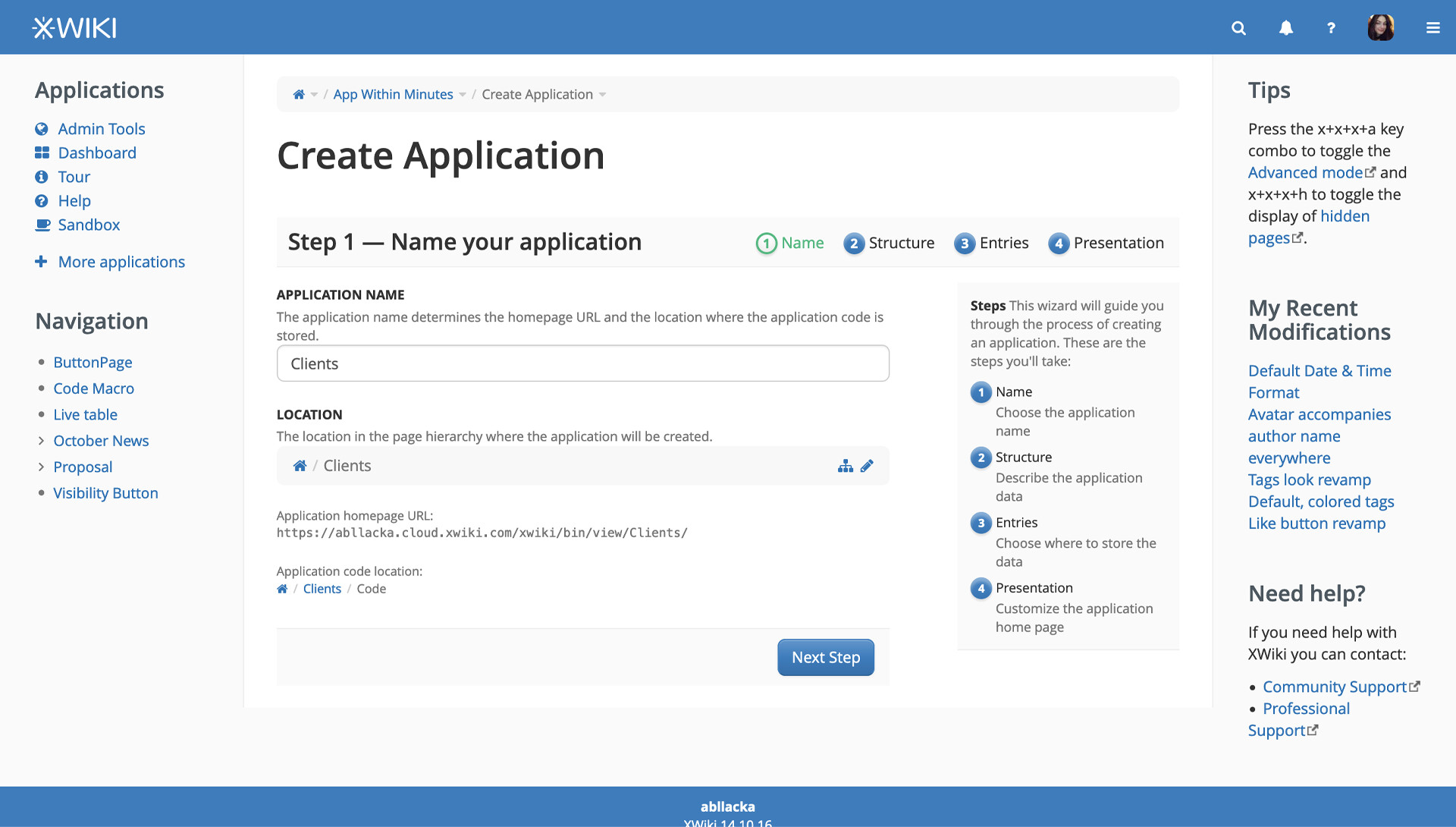
Task: Open the user avatar profile
Action: pyautogui.click(x=1380, y=28)
